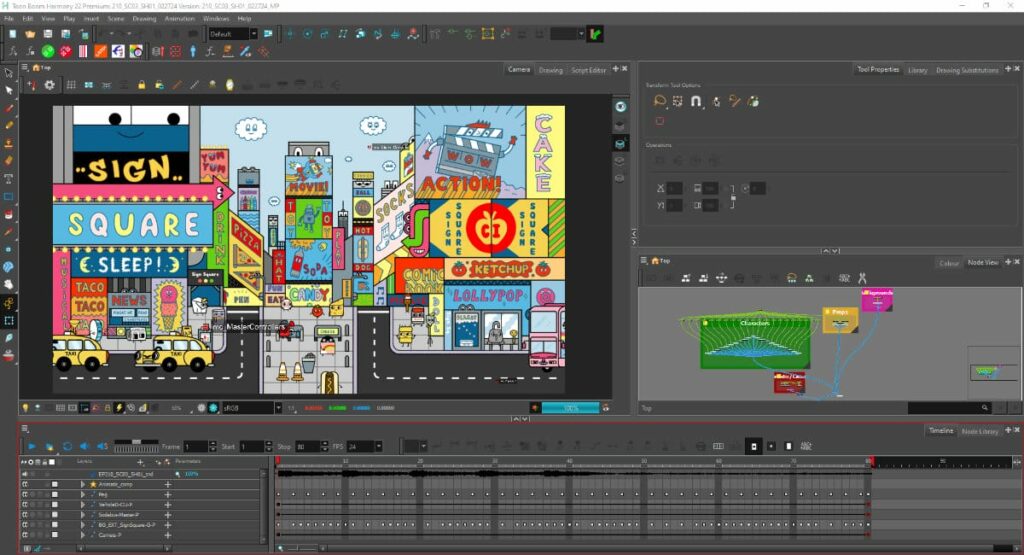
Task: Select the Rectangle shape tool in left toolbar
Action: [8, 196]
